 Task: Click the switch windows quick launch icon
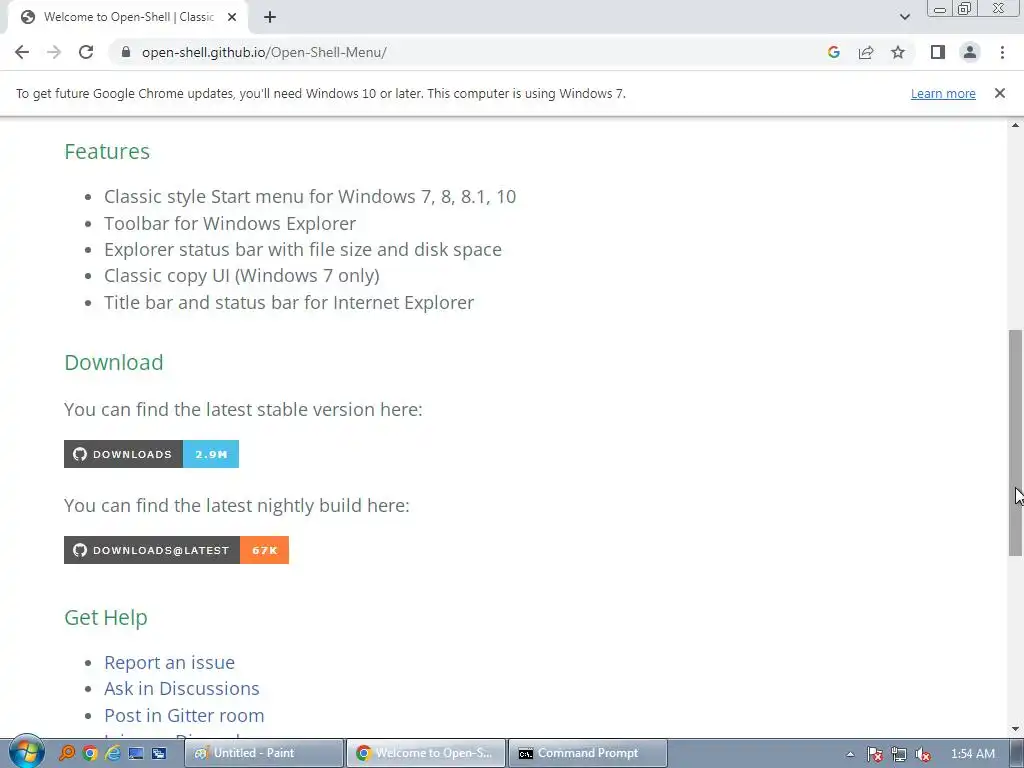tap(159, 753)
